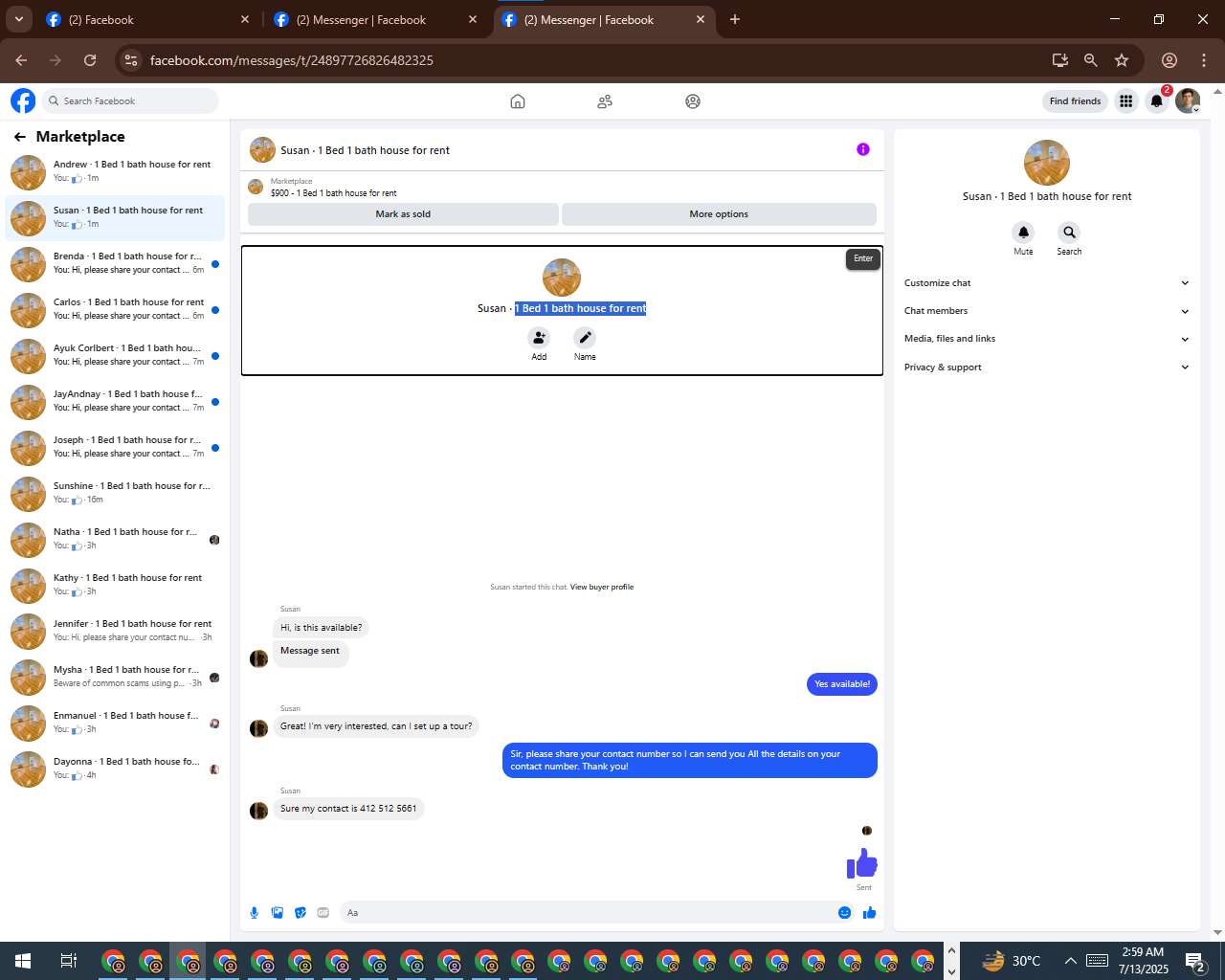
Task: Click the More options button
Action: coord(719,214)
